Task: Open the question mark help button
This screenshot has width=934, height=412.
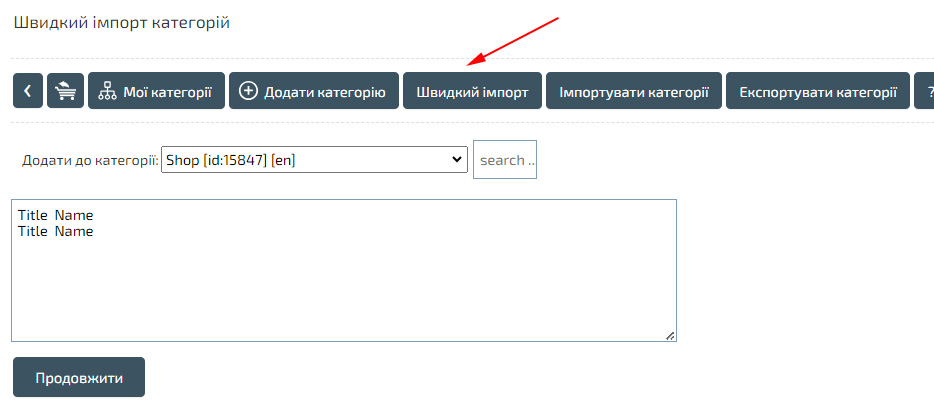Action: click(x=926, y=91)
